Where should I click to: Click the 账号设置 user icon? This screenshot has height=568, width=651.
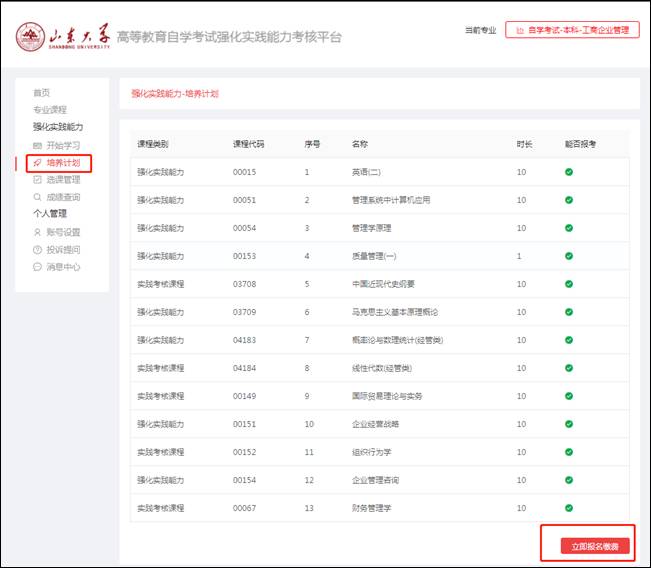(38, 232)
